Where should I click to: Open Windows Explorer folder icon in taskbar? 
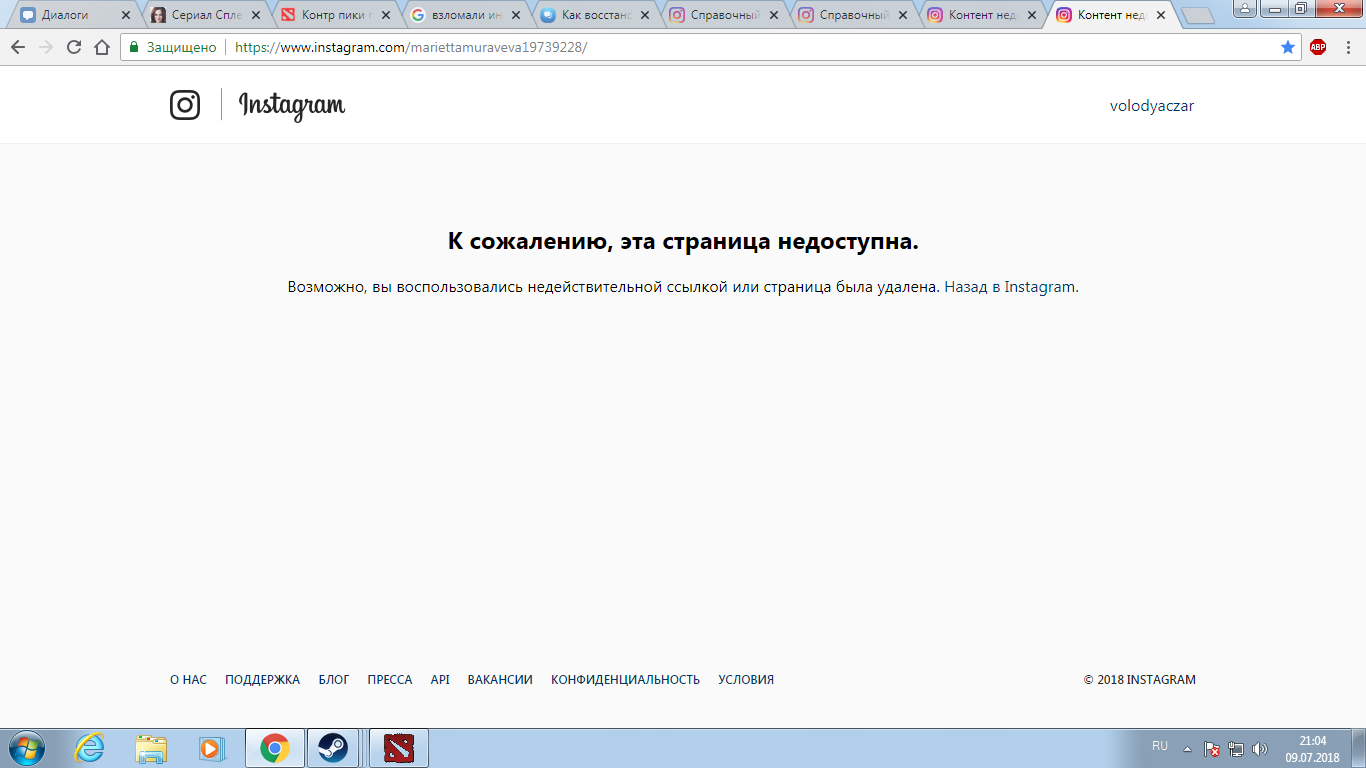click(152, 748)
